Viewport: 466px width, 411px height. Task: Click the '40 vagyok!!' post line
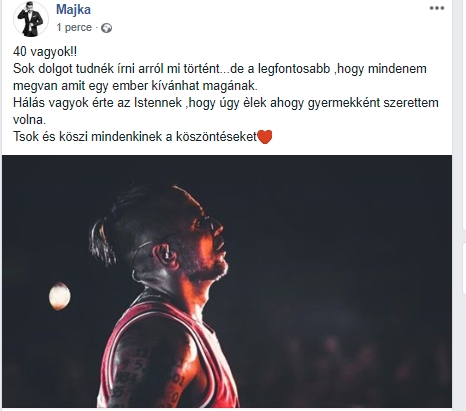tap(45, 52)
